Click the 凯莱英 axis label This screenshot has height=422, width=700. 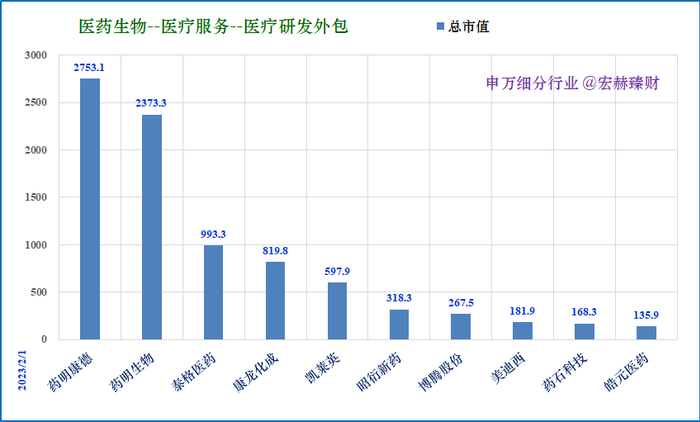[322, 368]
